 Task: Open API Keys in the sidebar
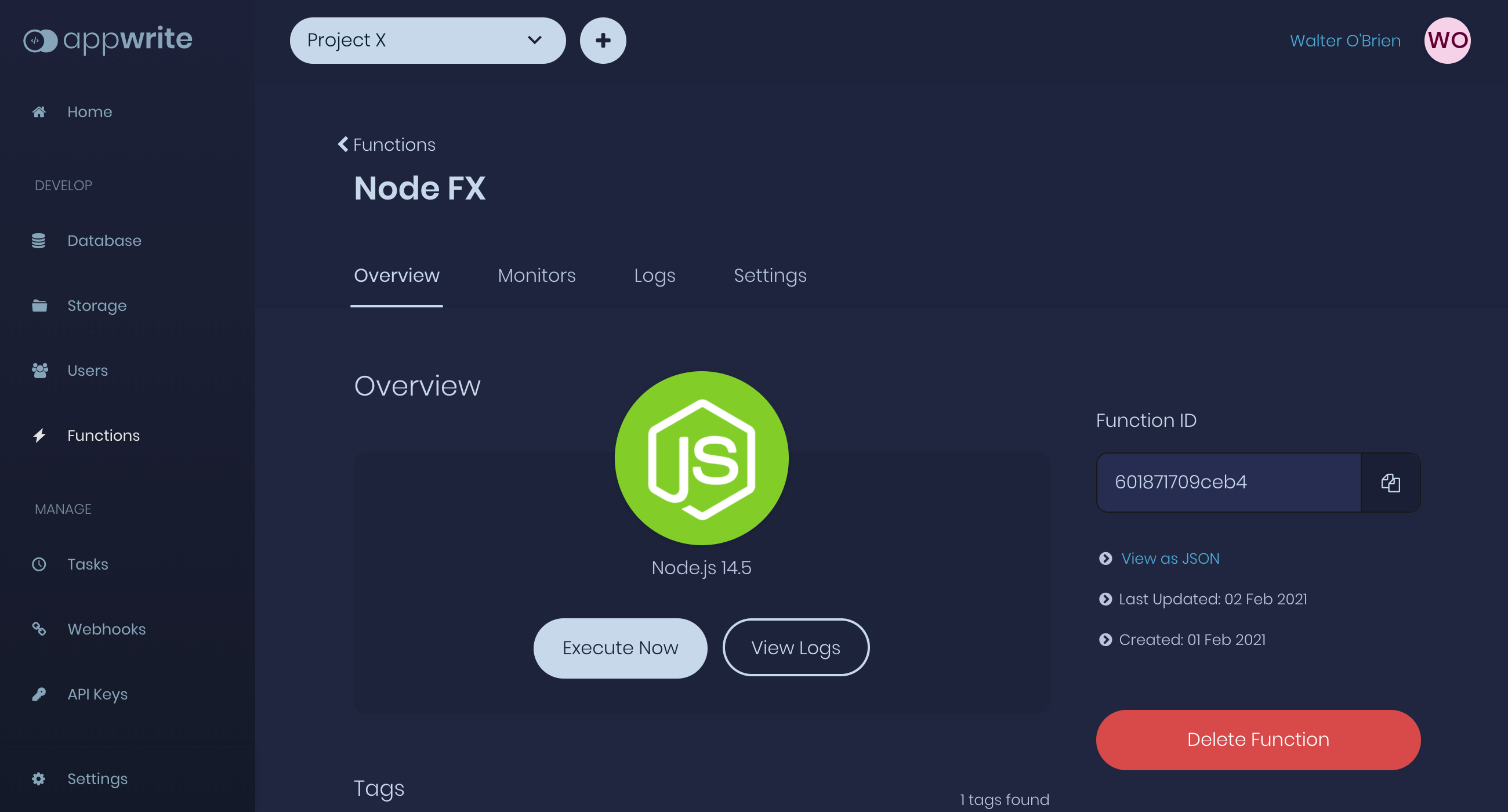pos(97,694)
